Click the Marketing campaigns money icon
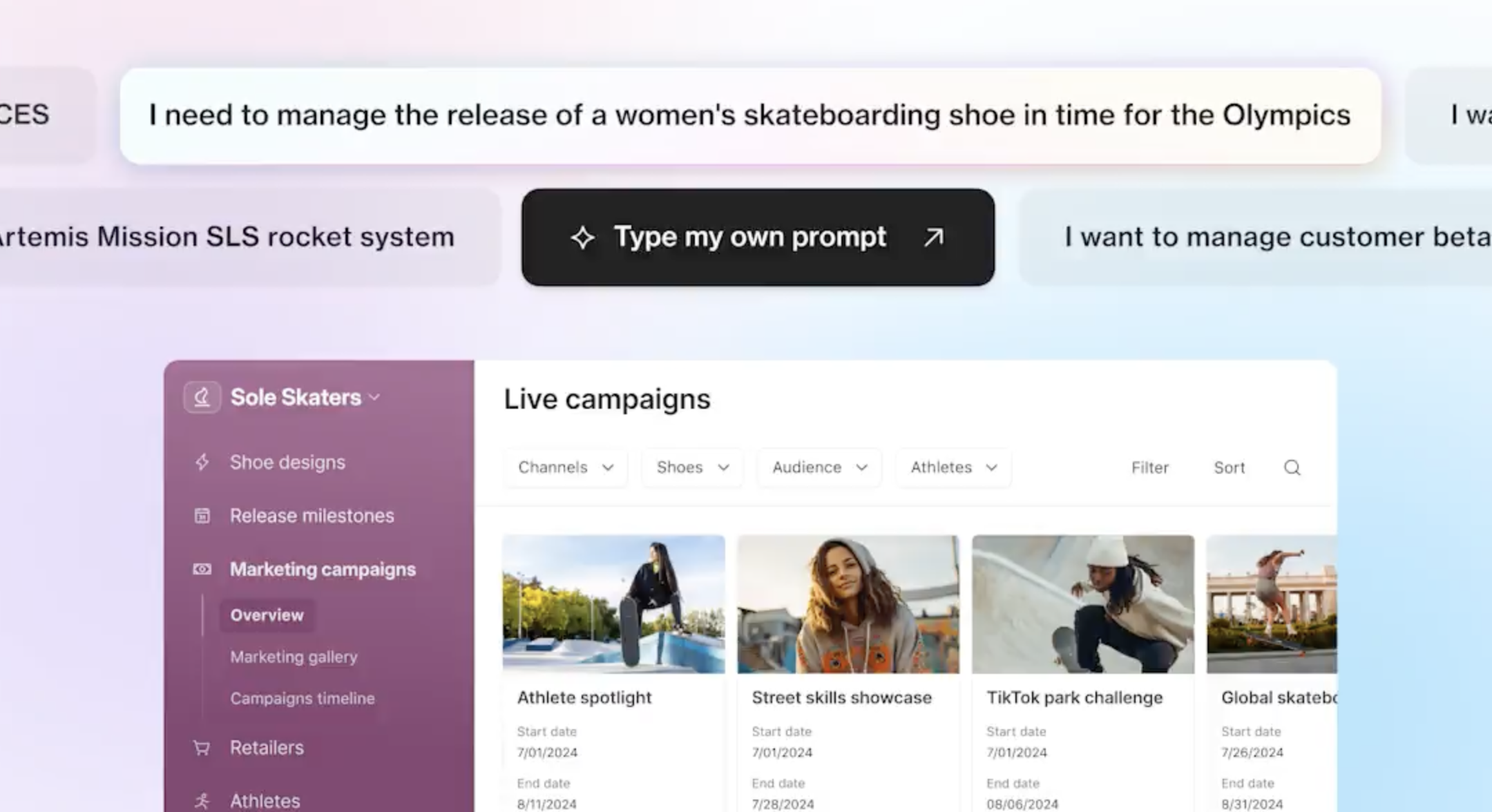1492x812 pixels. point(202,569)
